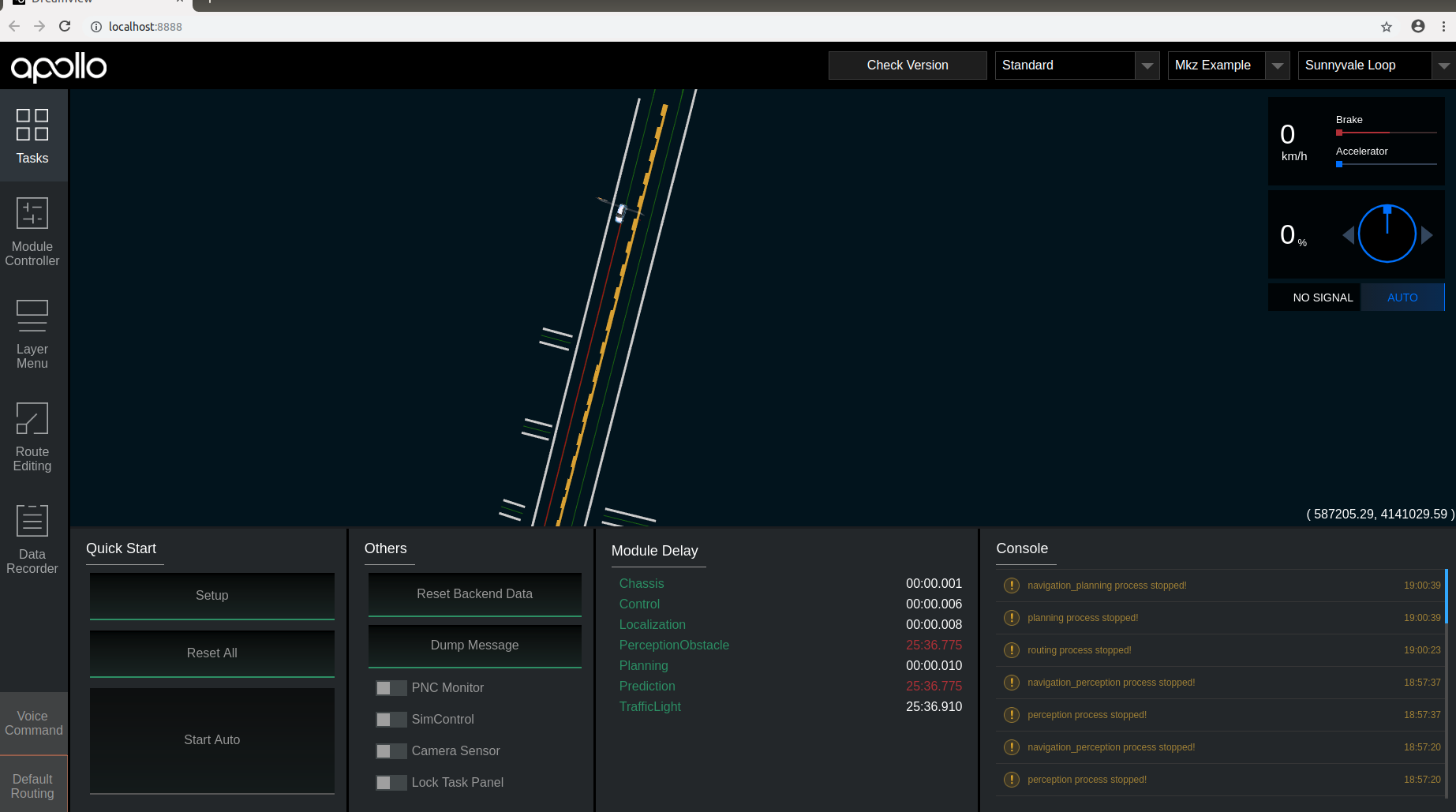Click the steering wheel dial
Viewport: 1456px width, 812px height.
point(1387,234)
